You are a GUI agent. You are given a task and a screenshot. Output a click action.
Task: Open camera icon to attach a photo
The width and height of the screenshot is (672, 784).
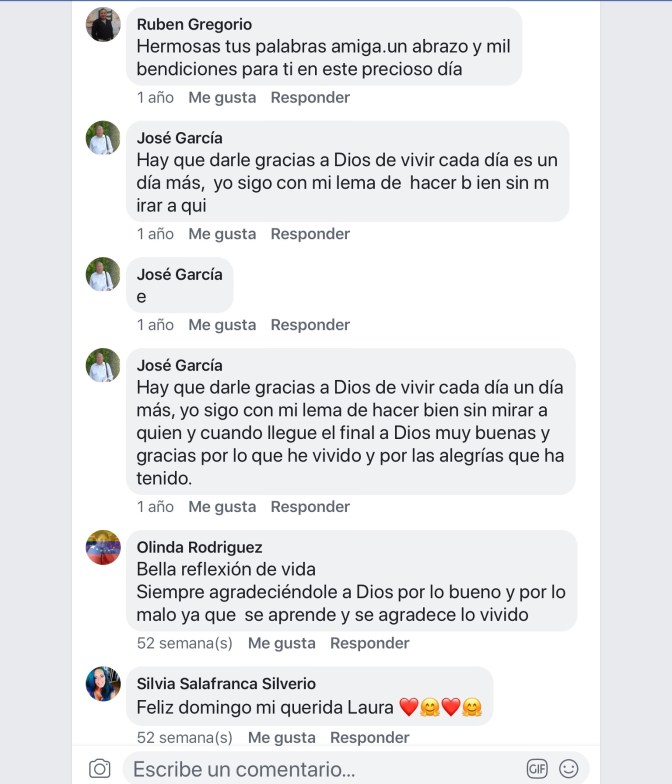[x=99, y=768]
